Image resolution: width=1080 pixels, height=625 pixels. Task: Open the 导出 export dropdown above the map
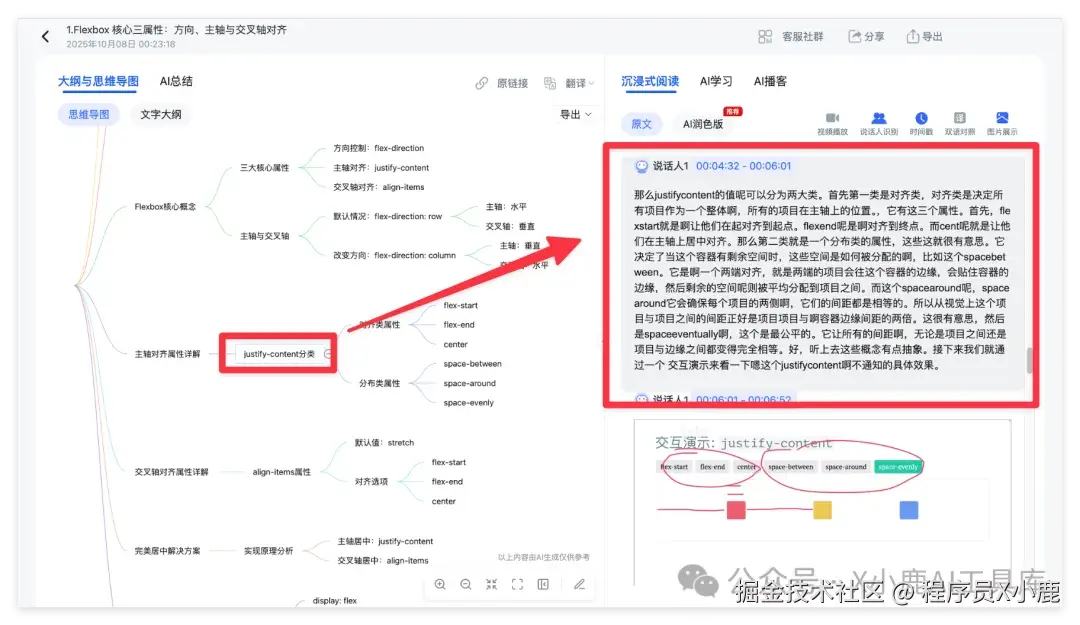point(573,114)
